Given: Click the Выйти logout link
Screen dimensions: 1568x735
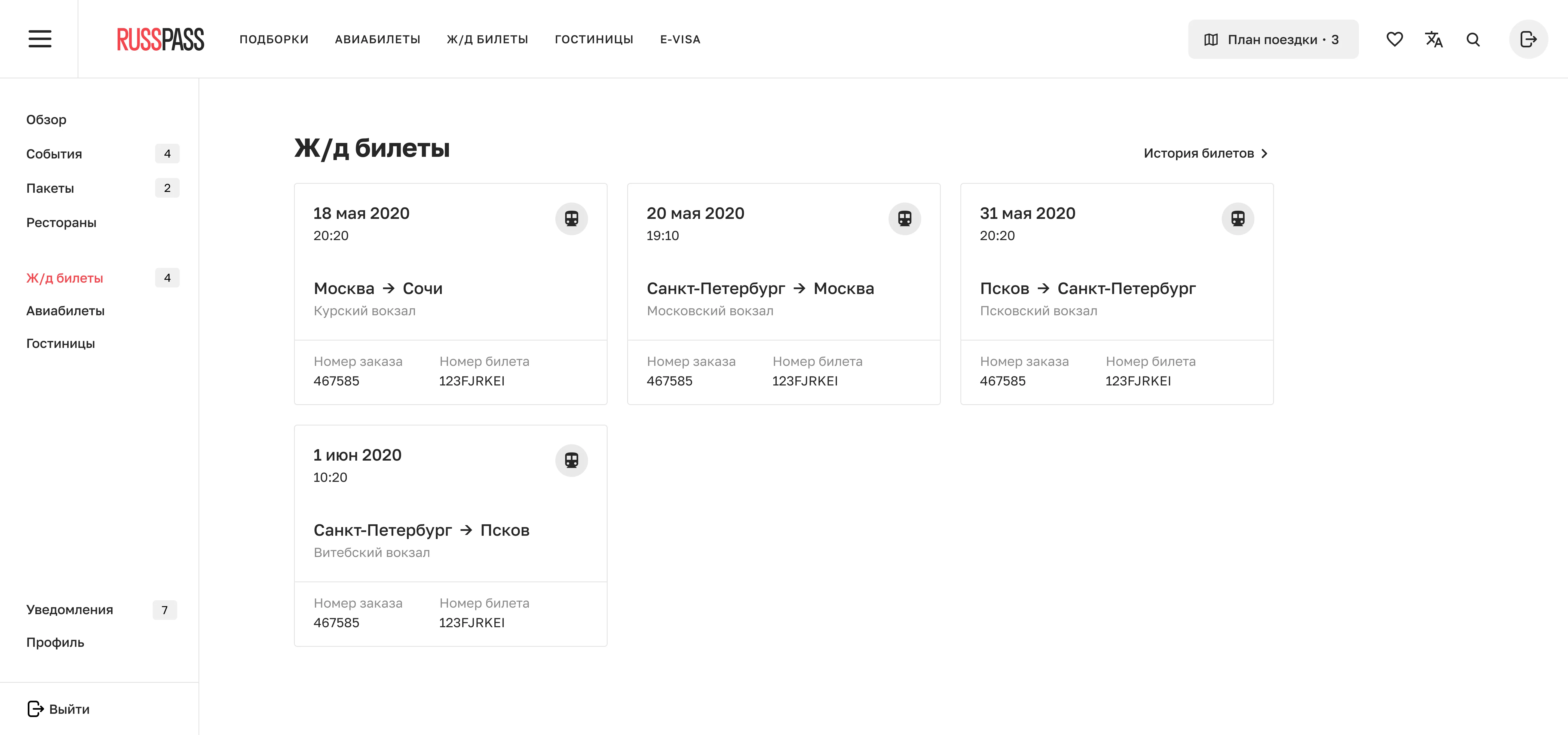Looking at the screenshot, I should (x=59, y=709).
